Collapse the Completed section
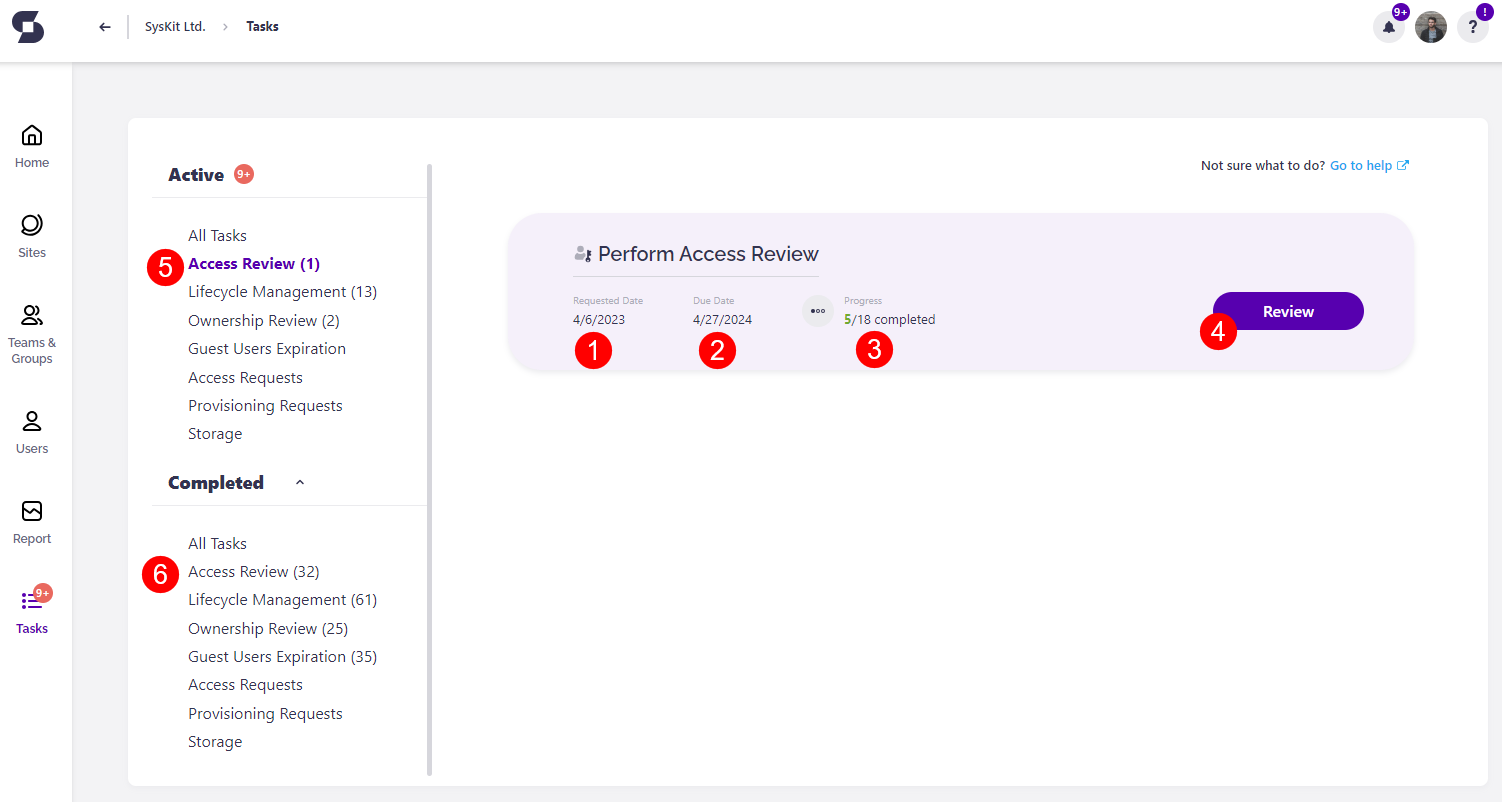Screen dimensions: 1502x802 coord(299,482)
